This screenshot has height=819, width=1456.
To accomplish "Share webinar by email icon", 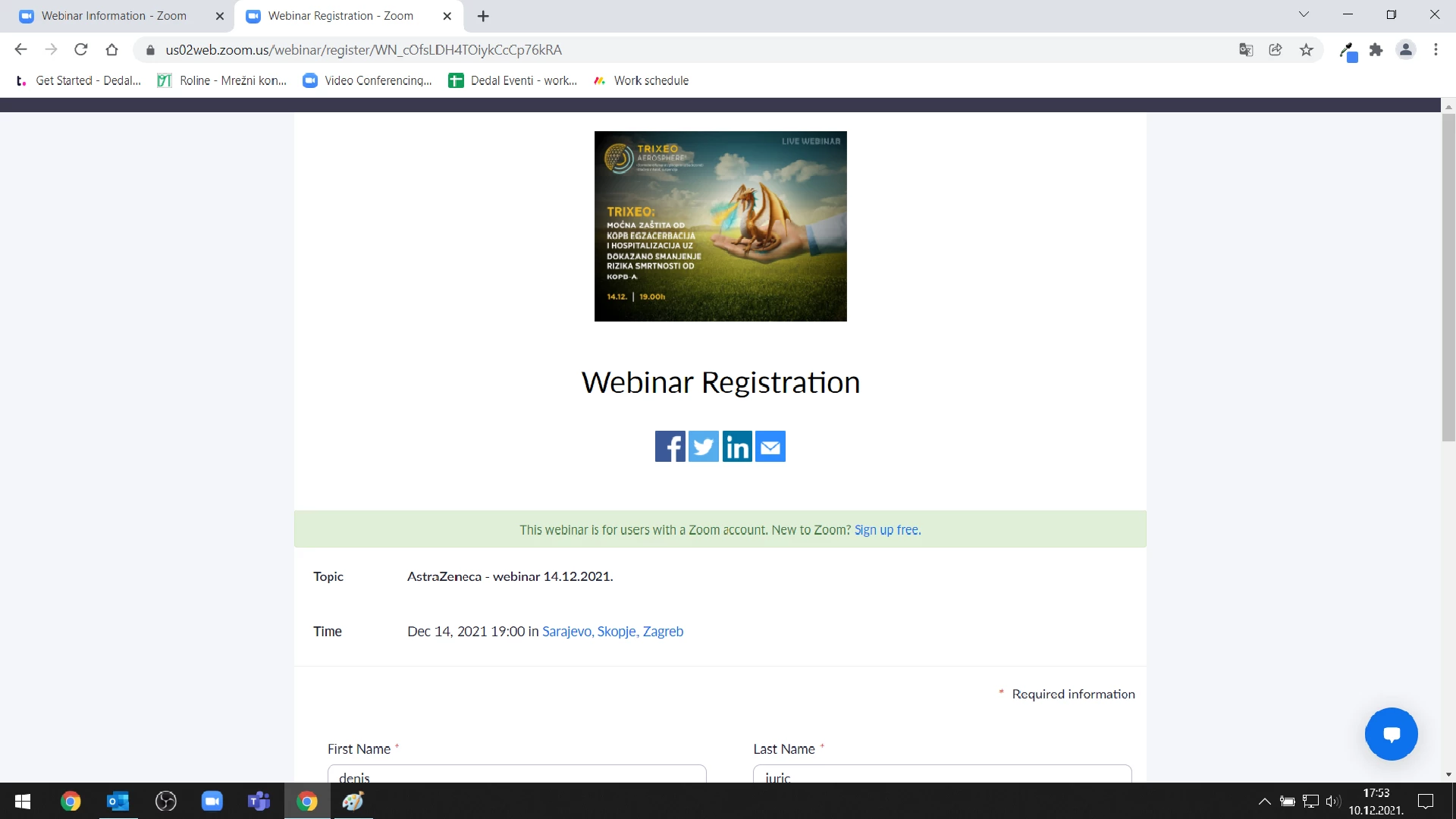I will click(770, 447).
